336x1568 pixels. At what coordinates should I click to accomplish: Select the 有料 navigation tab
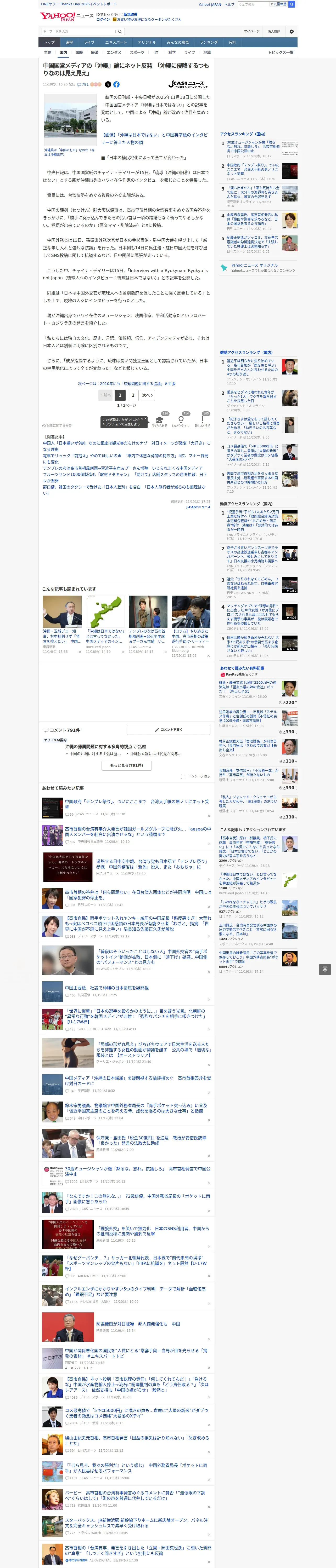tap(232, 42)
